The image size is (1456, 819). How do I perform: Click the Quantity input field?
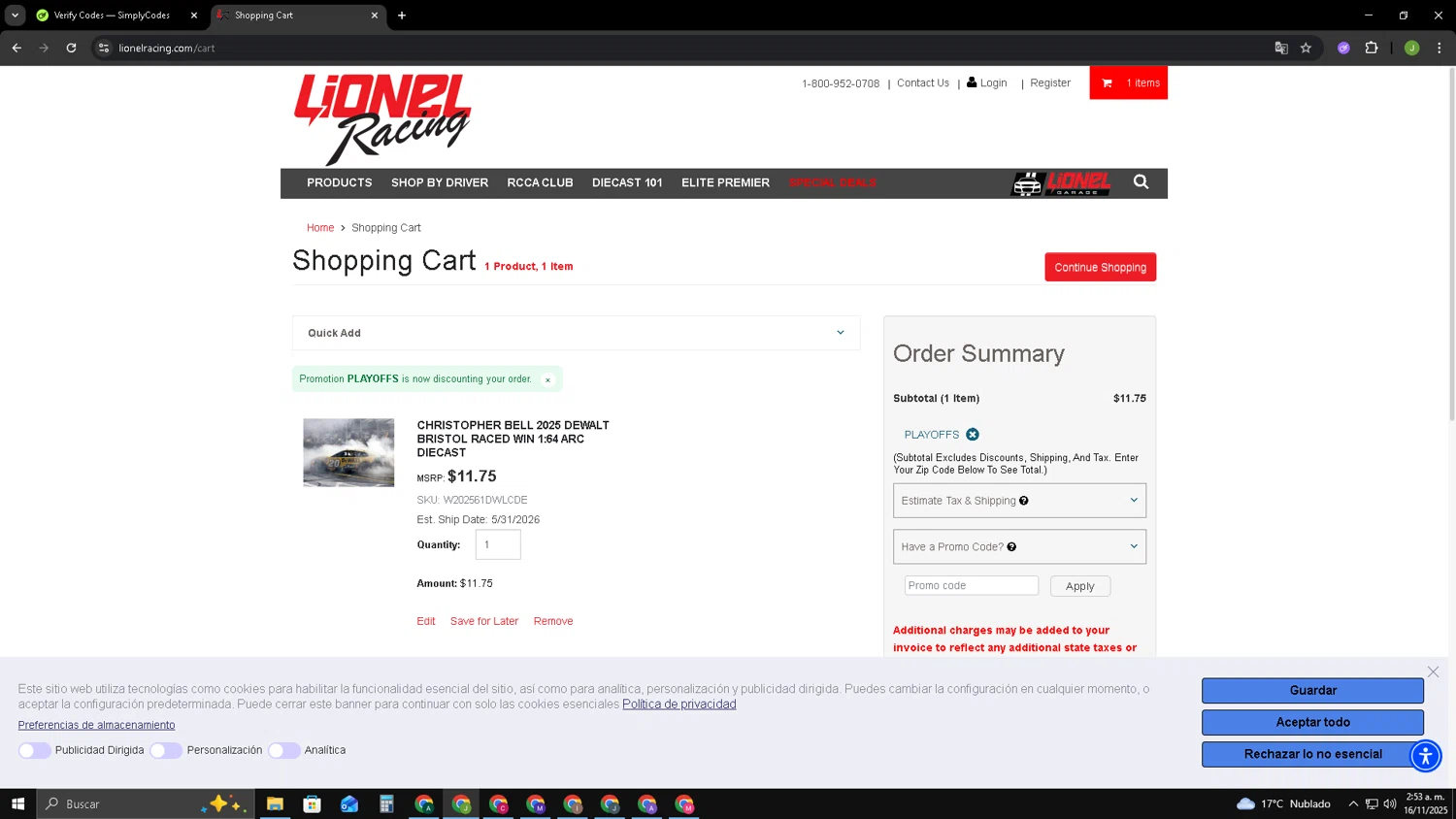498,544
